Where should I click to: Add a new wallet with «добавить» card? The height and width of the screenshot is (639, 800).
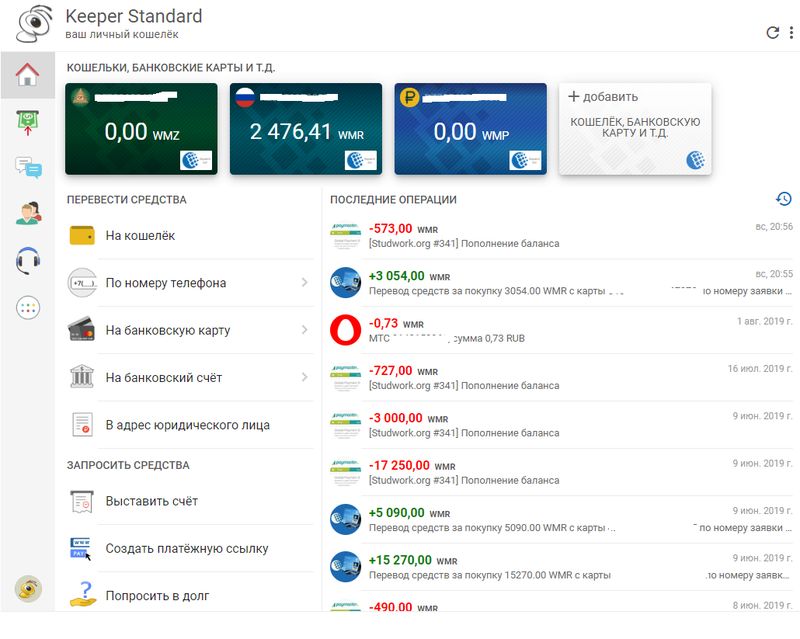tap(634, 128)
